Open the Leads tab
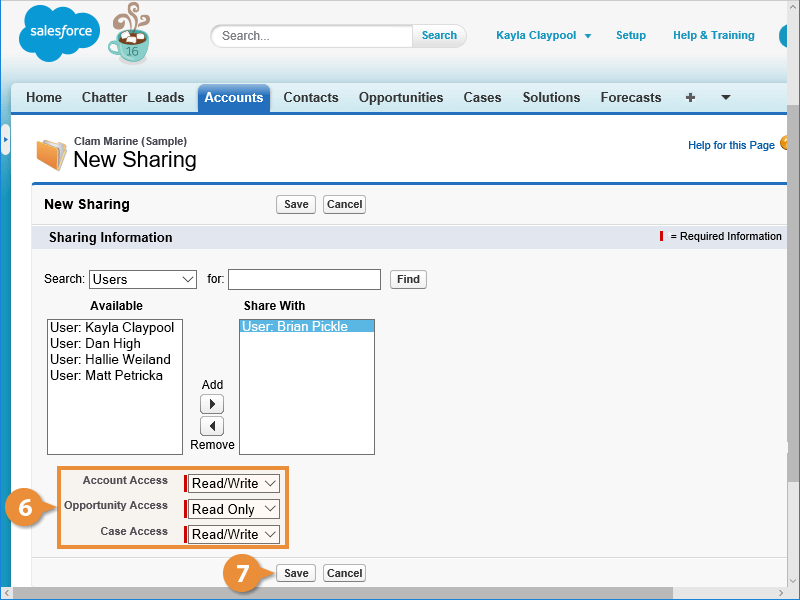800x600 pixels. click(x=166, y=97)
